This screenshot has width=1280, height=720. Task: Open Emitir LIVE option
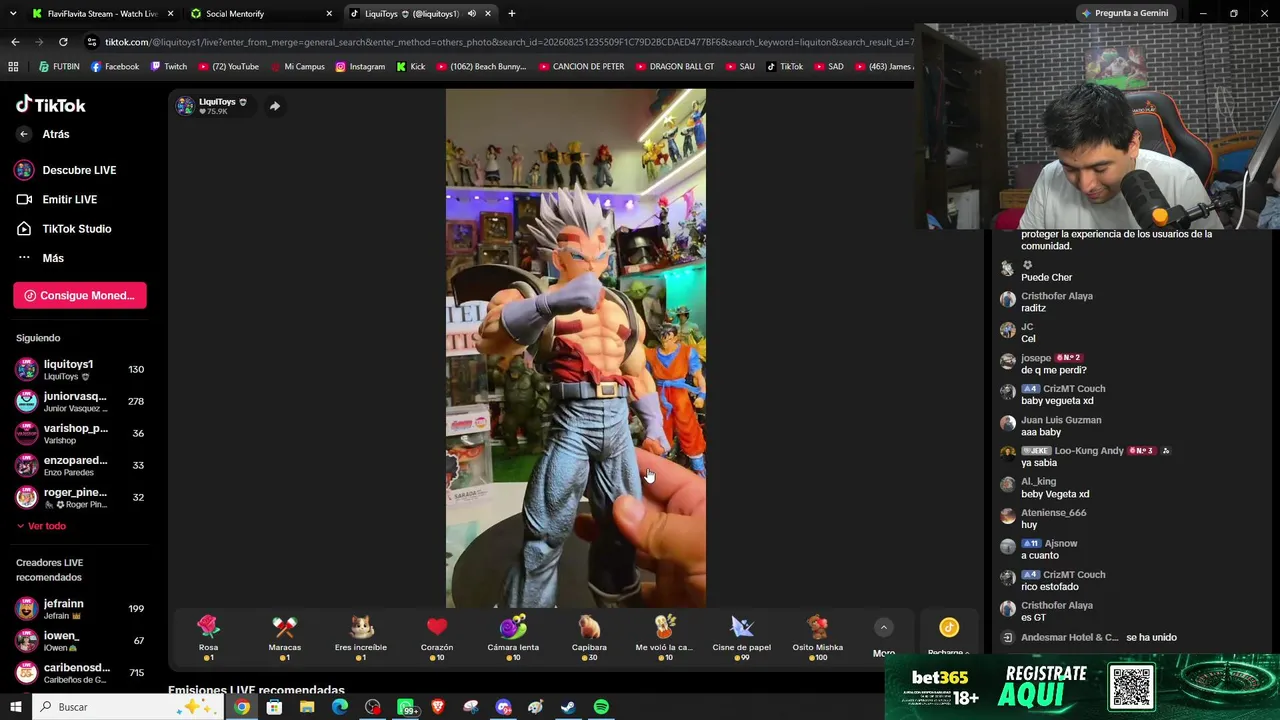[x=69, y=199]
